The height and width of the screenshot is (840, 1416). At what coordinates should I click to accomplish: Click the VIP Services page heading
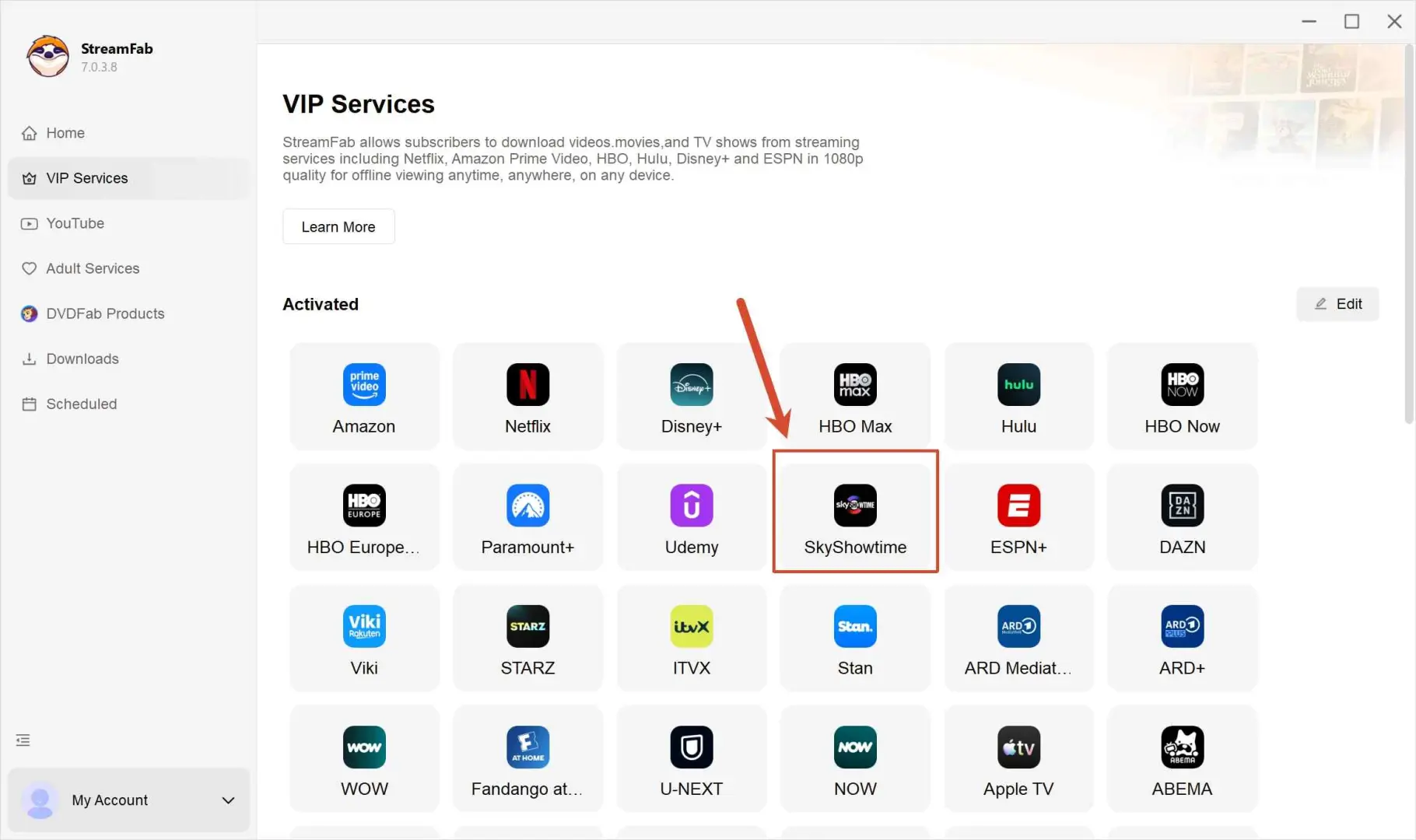tap(359, 104)
